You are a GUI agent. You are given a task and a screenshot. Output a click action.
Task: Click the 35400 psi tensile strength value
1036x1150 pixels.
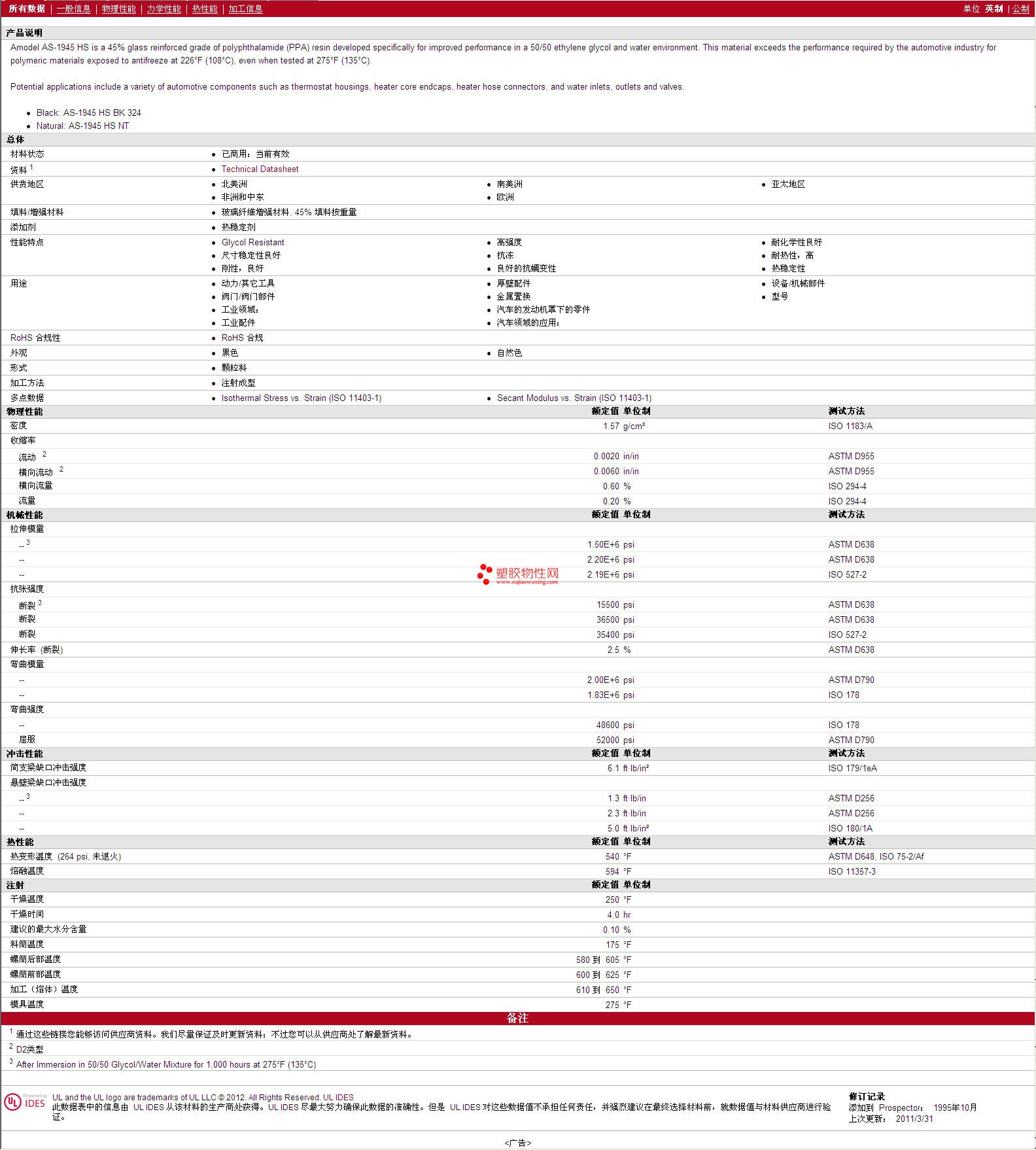(615, 635)
